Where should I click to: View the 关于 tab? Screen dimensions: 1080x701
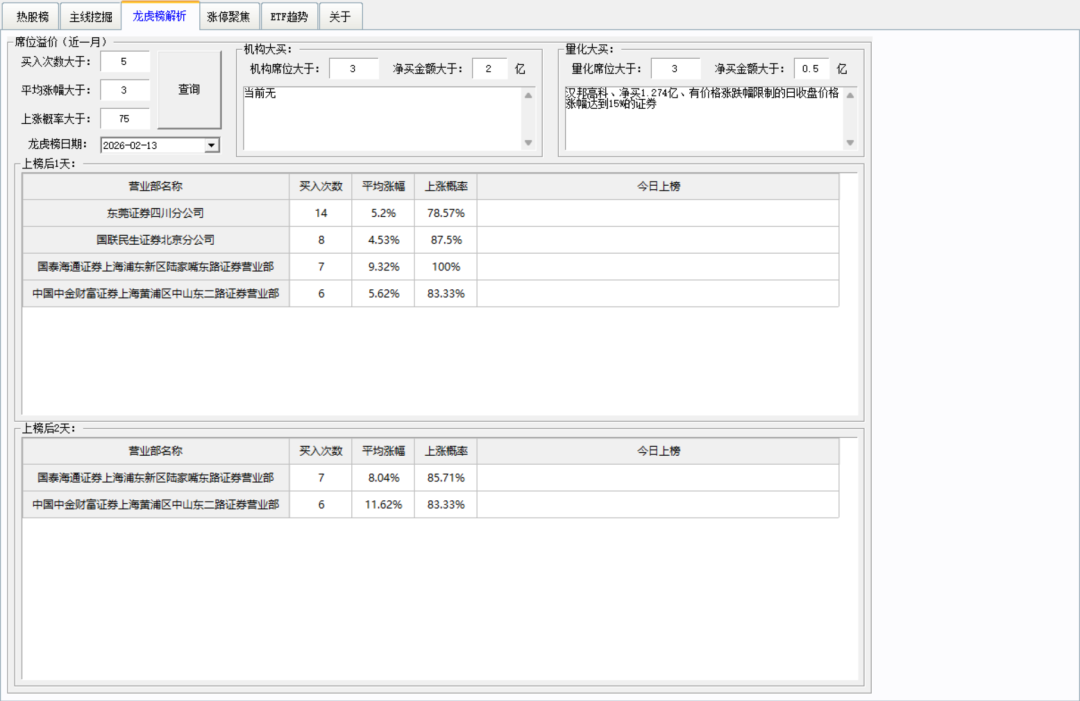(340, 15)
